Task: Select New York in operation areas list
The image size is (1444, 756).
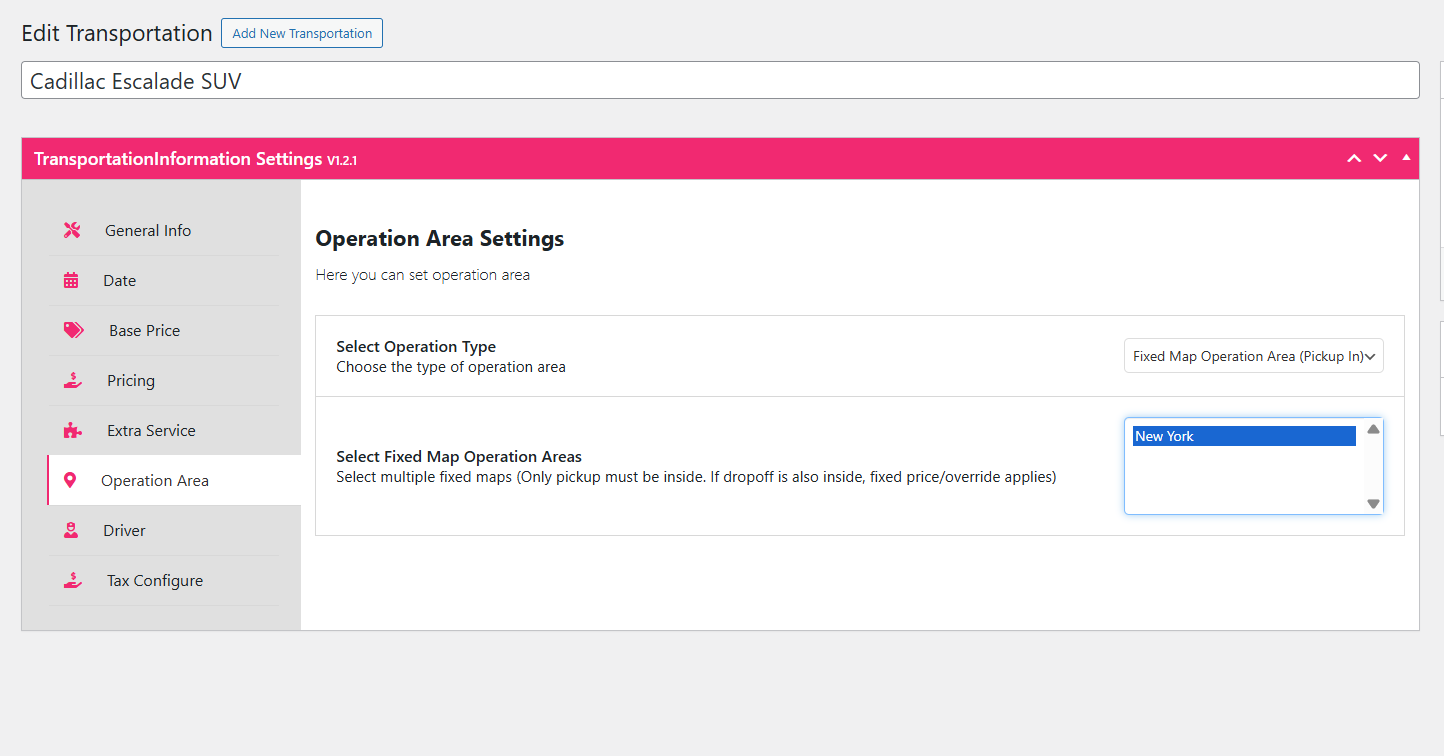Action: (x=1243, y=436)
